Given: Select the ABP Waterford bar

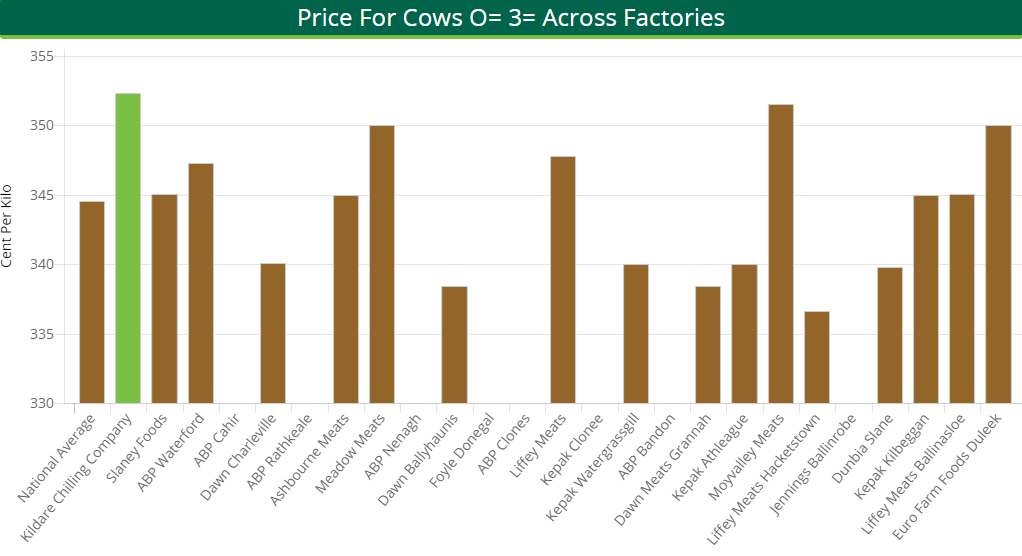Looking at the screenshot, I should 200,283.
